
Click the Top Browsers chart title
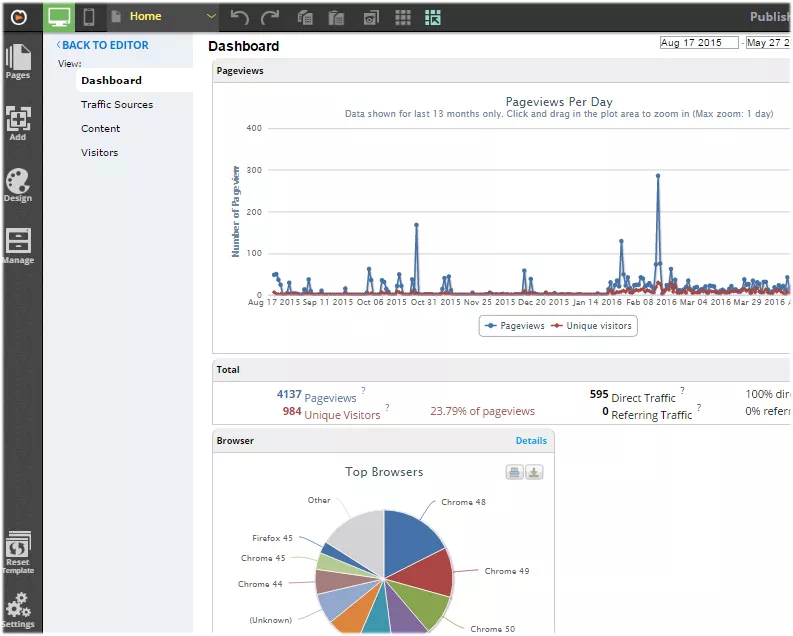coord(384,472)
